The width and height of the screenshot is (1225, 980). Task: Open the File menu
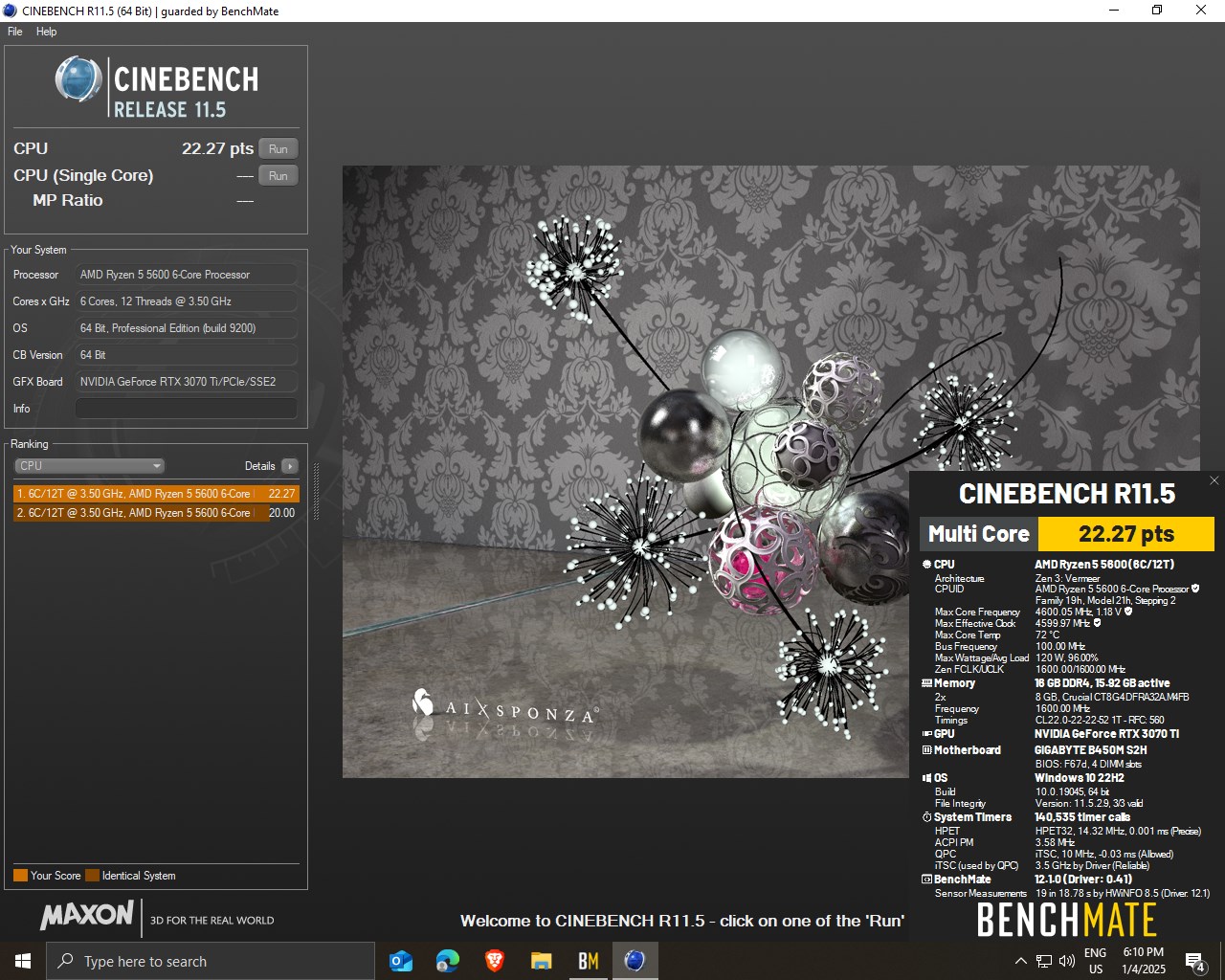pos(14,32)
